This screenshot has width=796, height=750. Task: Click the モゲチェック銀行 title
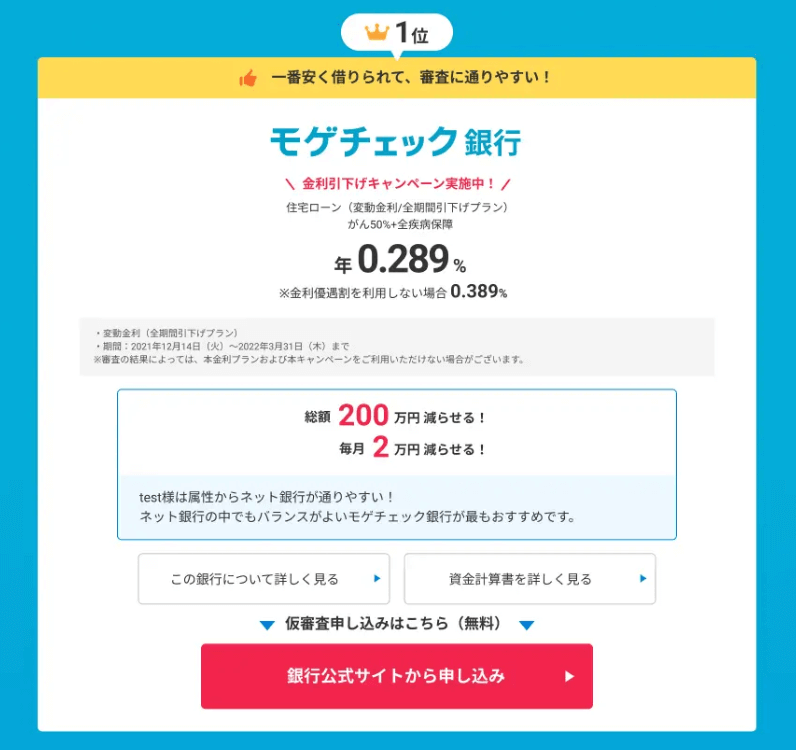click(395, 142)
